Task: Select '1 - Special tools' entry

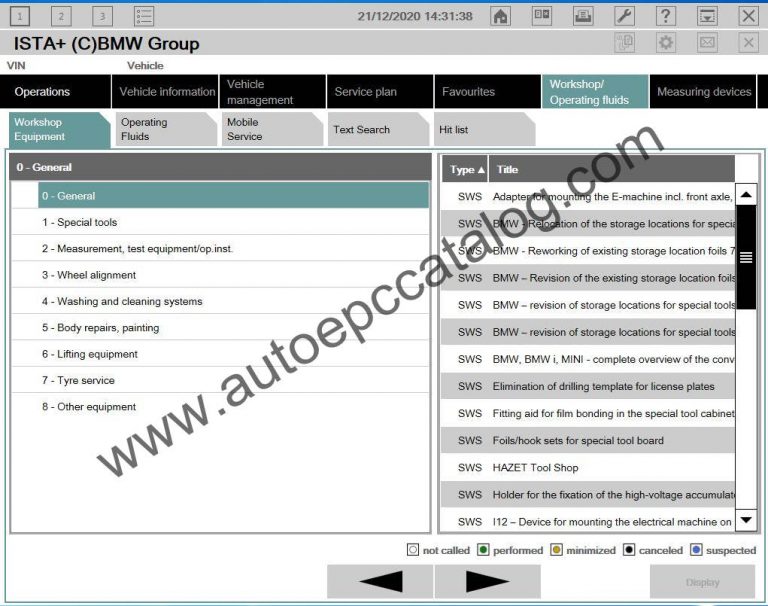Action: point(220,222)
